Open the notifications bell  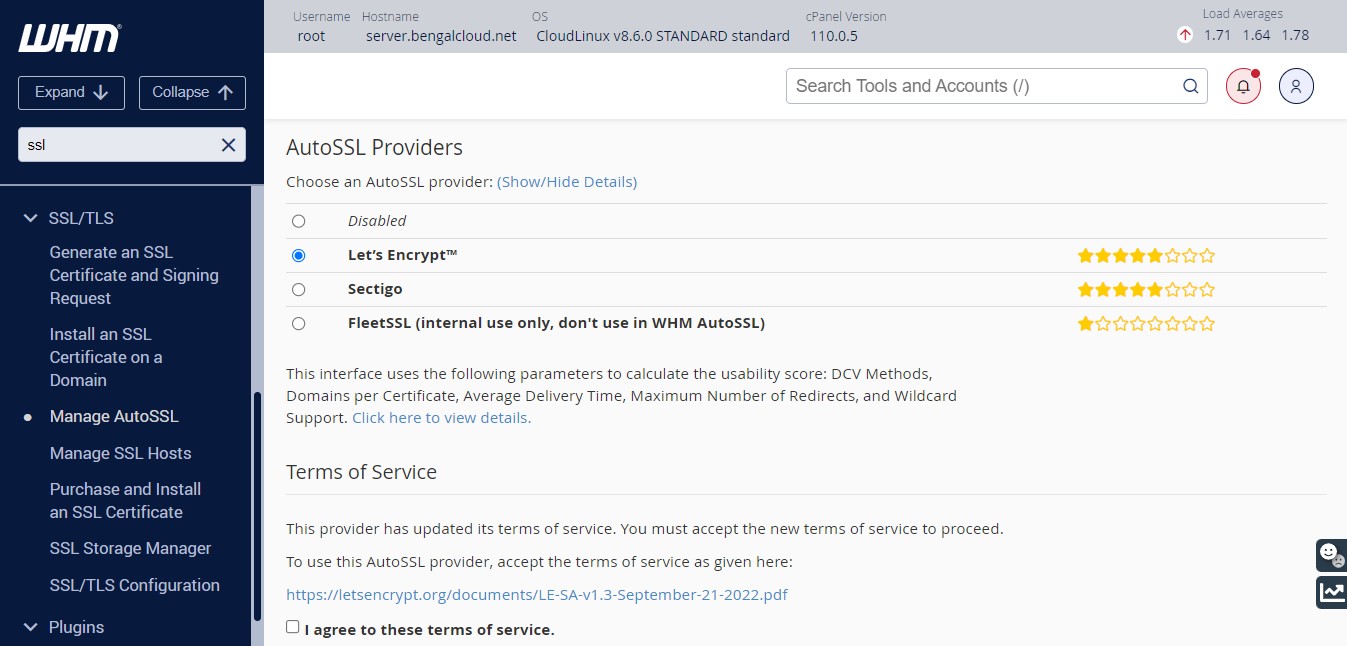(x=1242, y=86)
